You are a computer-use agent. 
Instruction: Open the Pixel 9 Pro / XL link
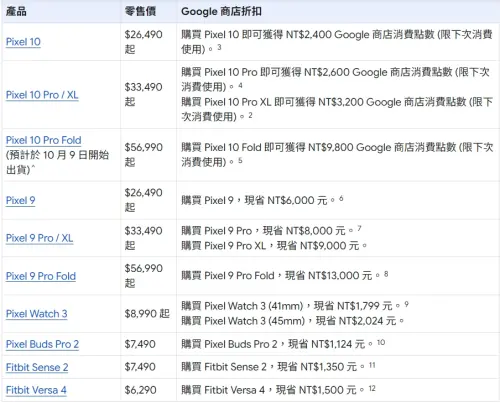pos(40,238)
